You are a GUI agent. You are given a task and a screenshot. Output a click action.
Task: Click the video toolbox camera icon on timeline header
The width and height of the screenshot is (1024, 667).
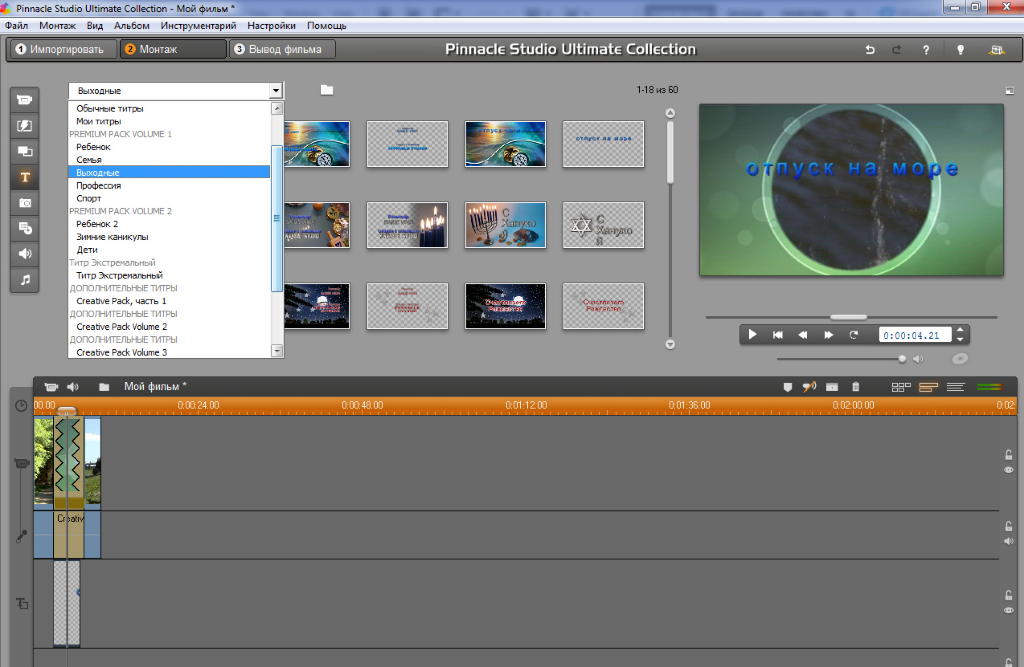coord(51,387)
